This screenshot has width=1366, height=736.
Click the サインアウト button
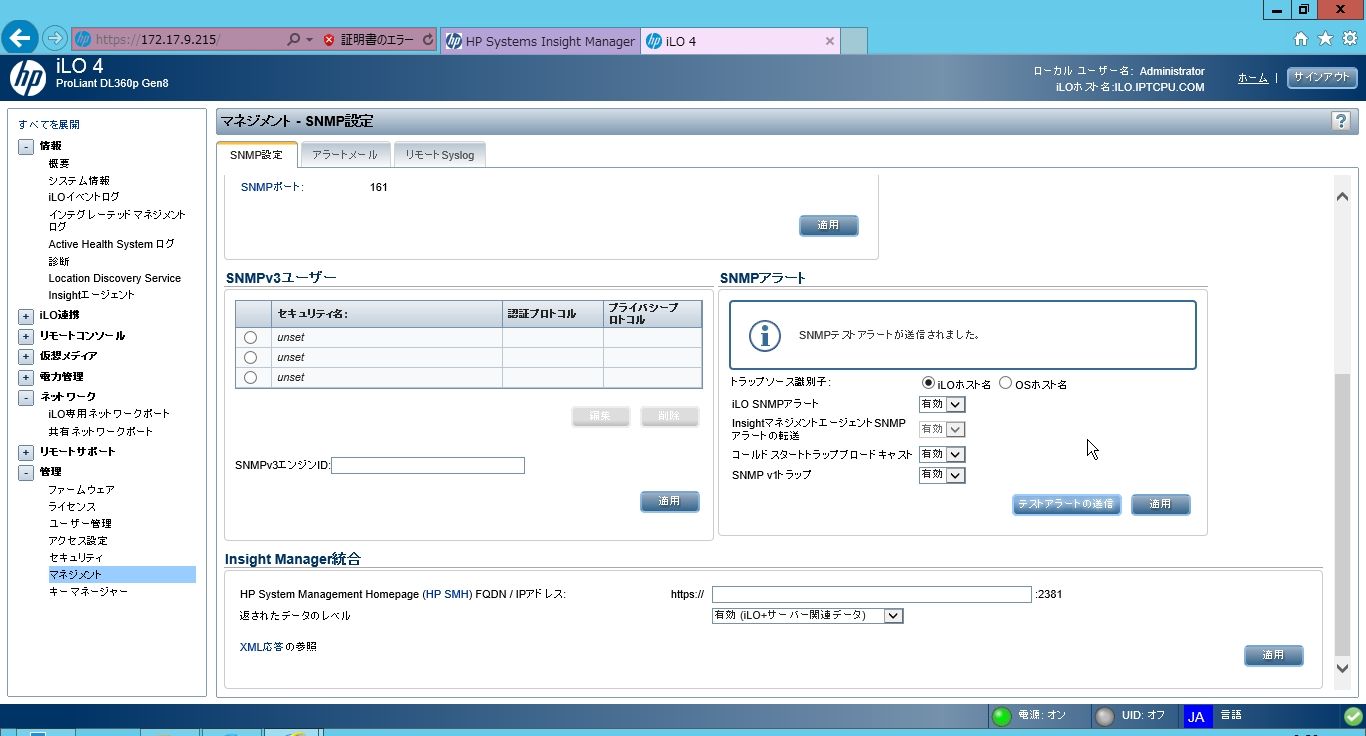click(1321, 77)
